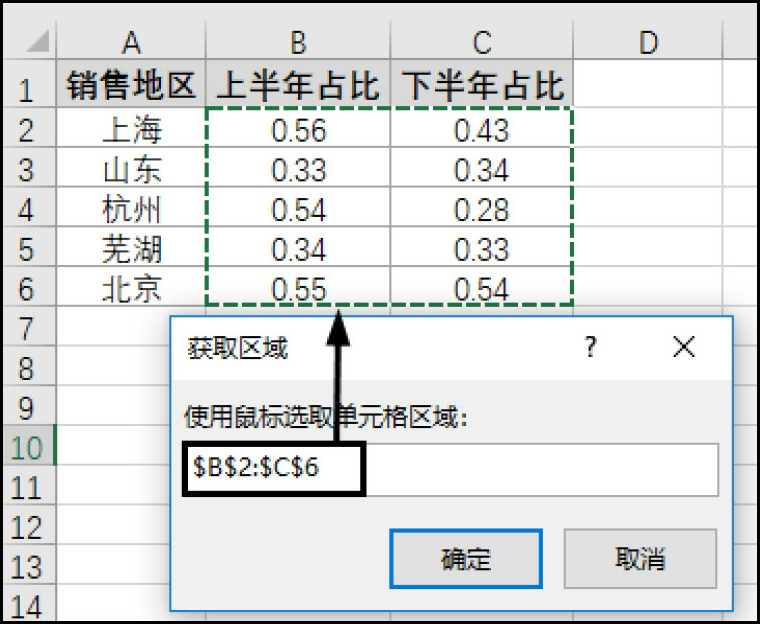This screenshot has width=760, height=624.
Task: Select column B header
Action: [298, 42]
